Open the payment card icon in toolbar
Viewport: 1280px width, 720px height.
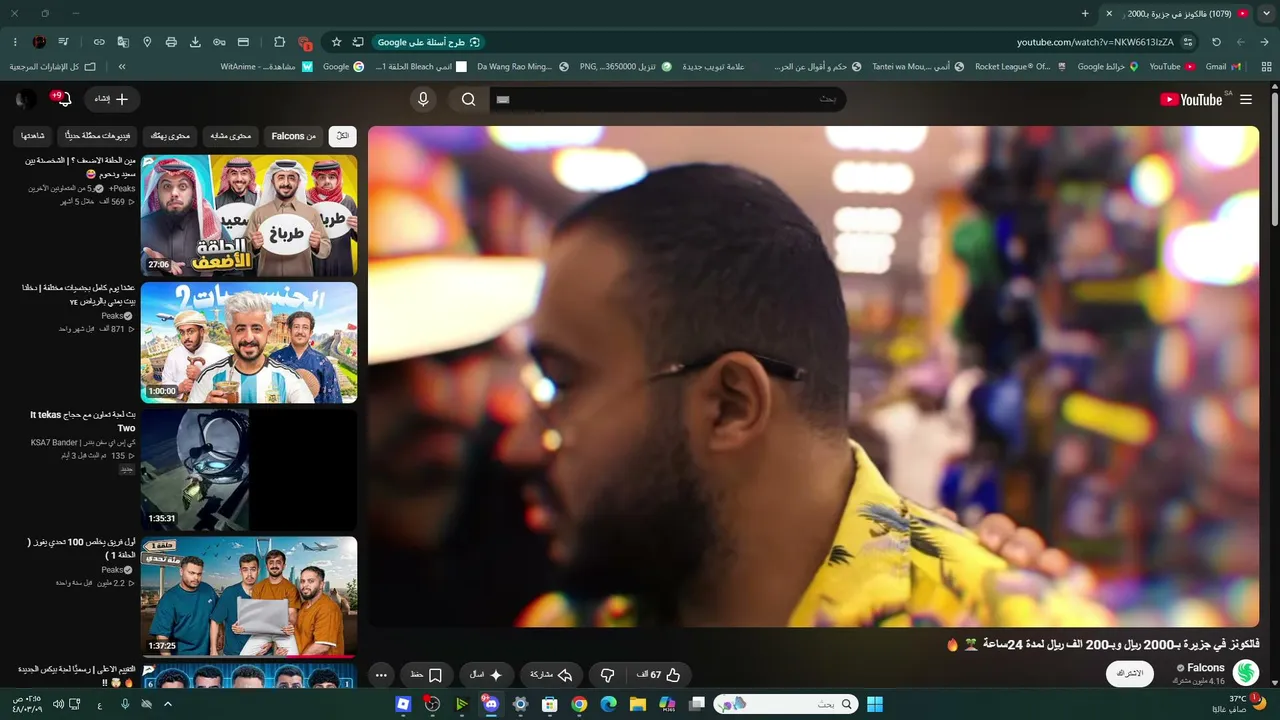[243, 42]
